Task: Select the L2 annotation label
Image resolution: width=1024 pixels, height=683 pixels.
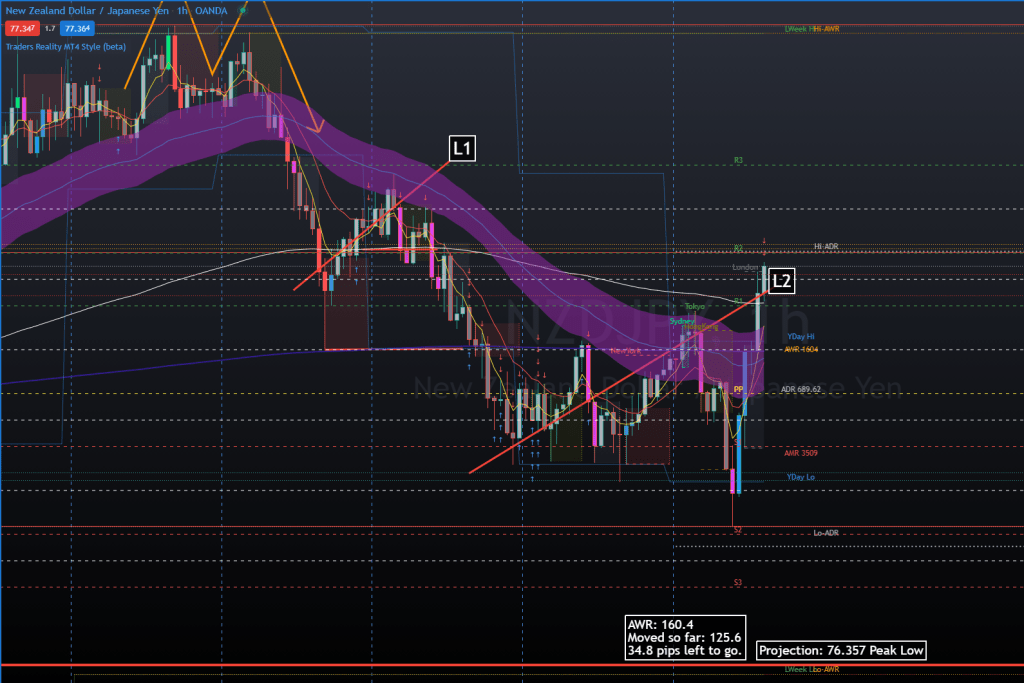Action: pos(782,281)
